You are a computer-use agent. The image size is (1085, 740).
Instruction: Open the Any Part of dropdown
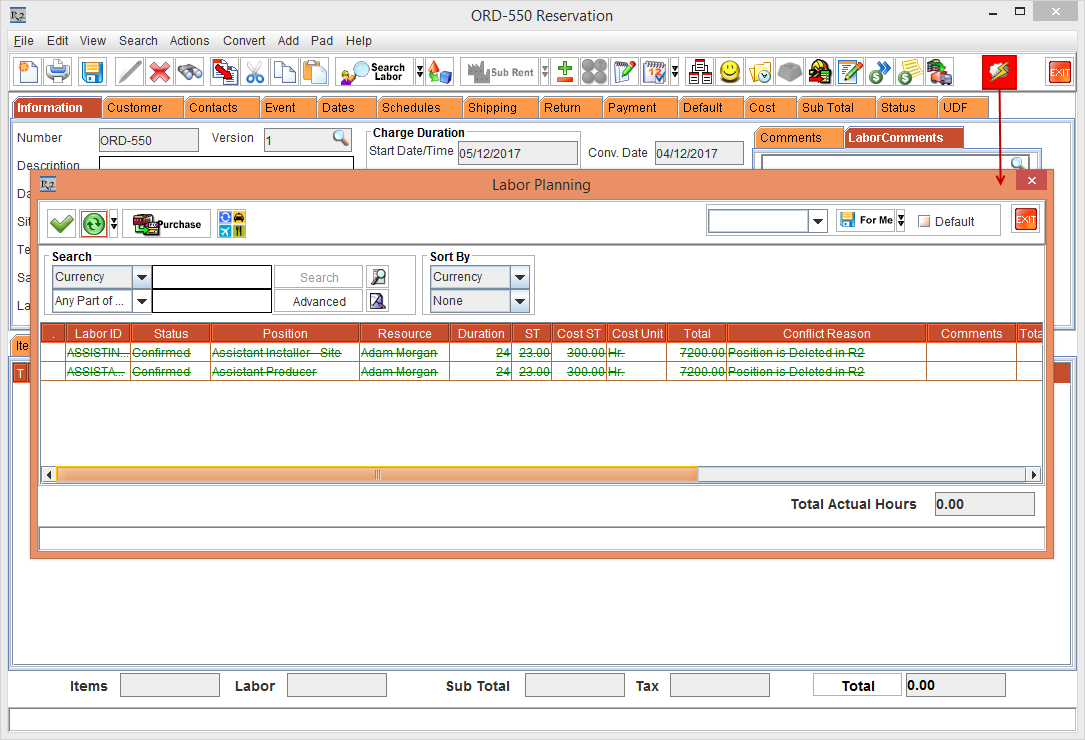142,301
